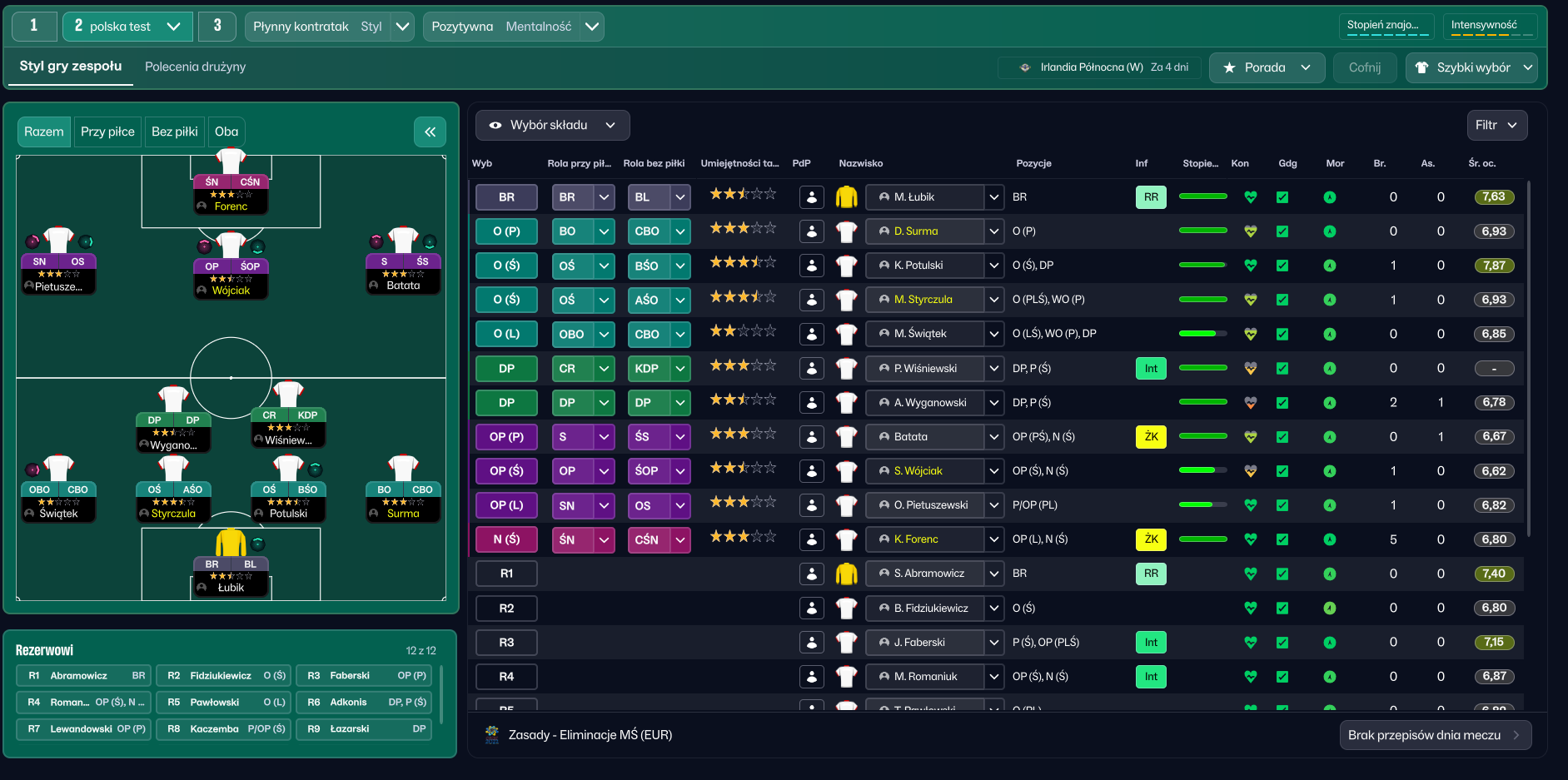Click the condition heart icon for K. Potulski
Image resolution: width=1568 pixels, height=780 pixels.
point(1250,266)
